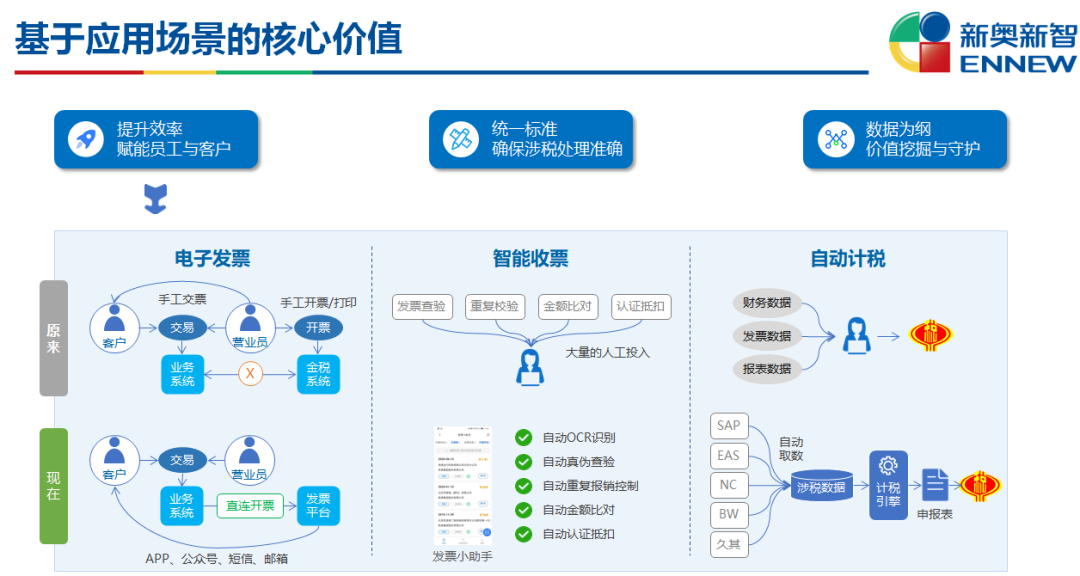
Task: Click the network nodes icon beside 数据为纲
Action: click(x=835, y=139)
